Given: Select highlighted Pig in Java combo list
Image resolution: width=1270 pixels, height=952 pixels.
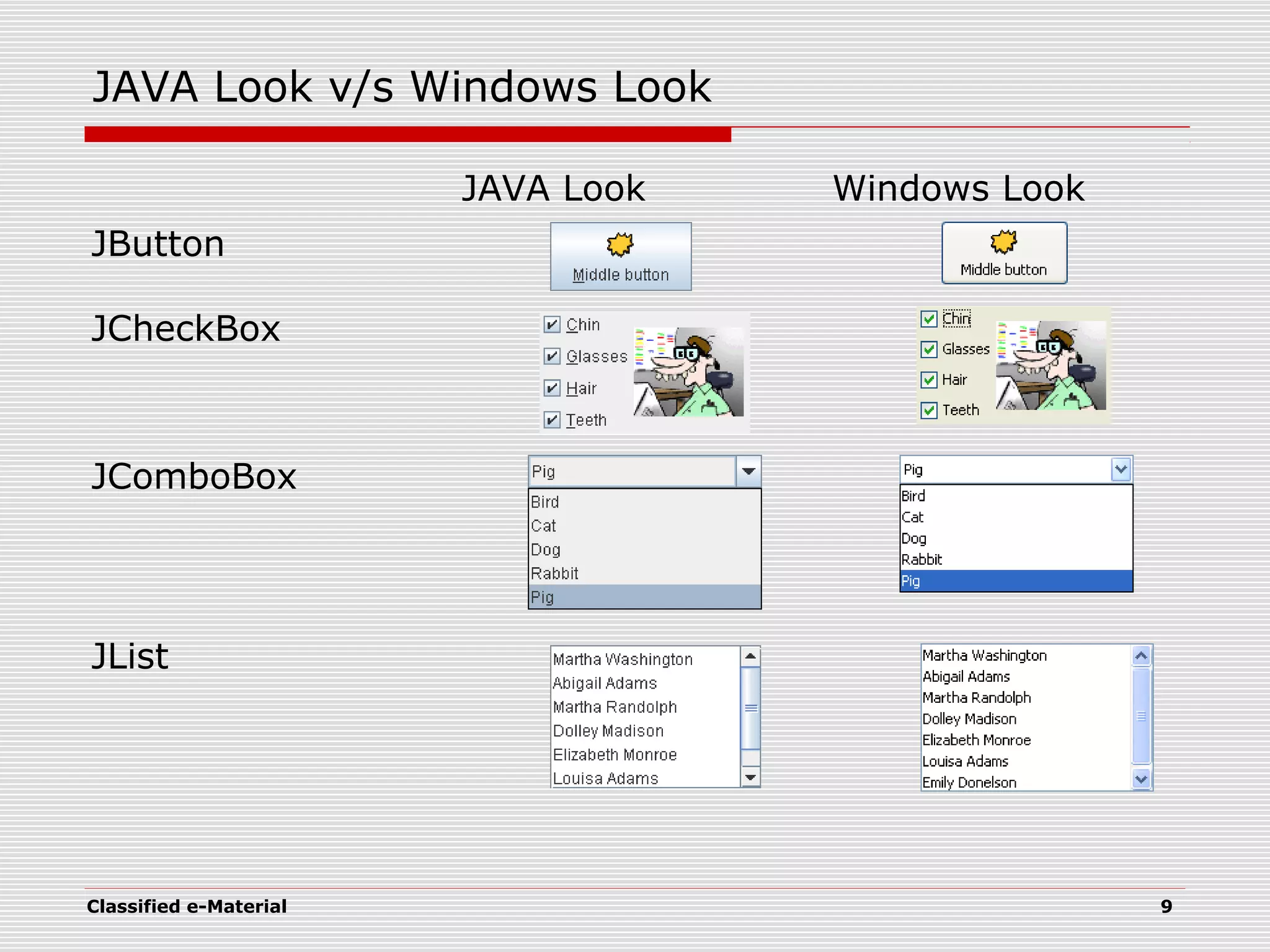Looking at the screenshot, I should pos(645,597).
